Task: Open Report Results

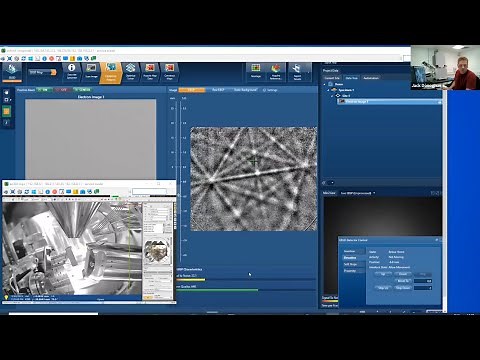Action: [297, 71]
